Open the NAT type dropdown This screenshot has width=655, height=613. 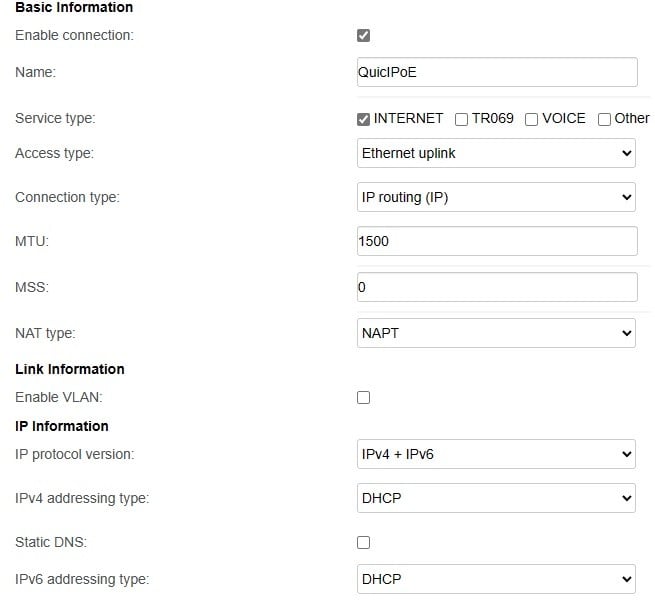496,333
